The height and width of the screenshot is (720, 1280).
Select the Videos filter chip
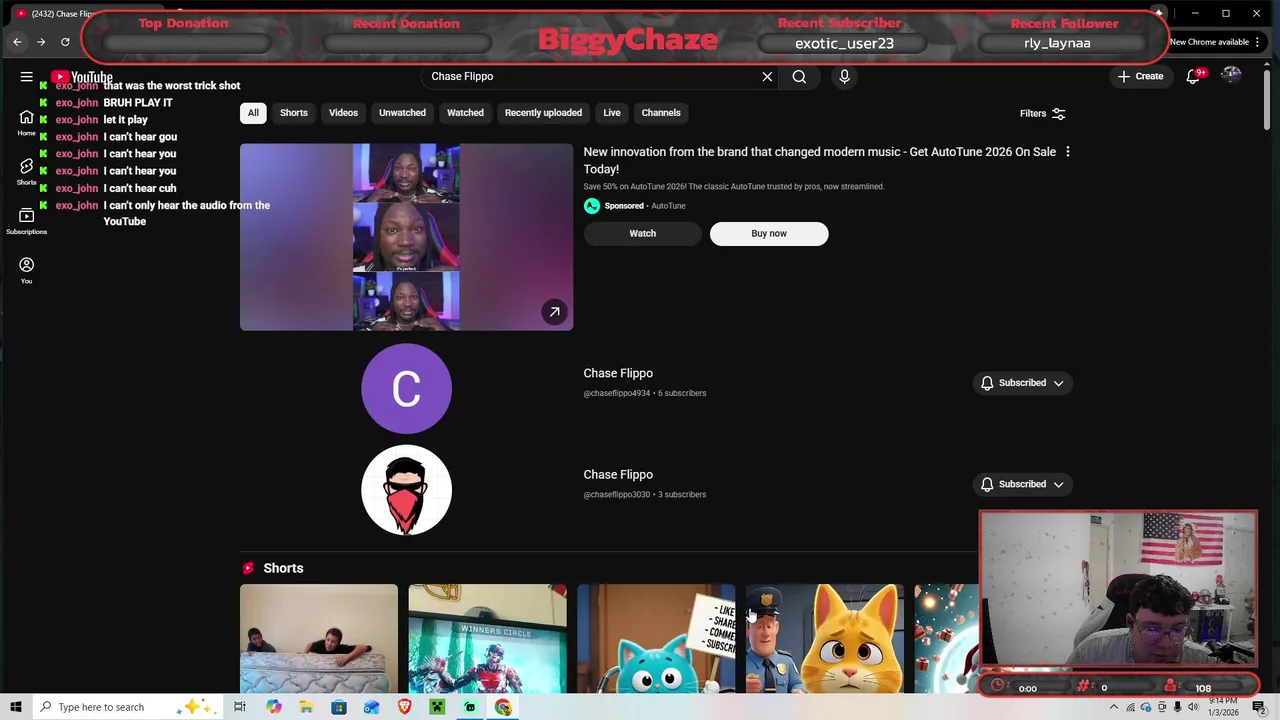[x=343, y=113]
